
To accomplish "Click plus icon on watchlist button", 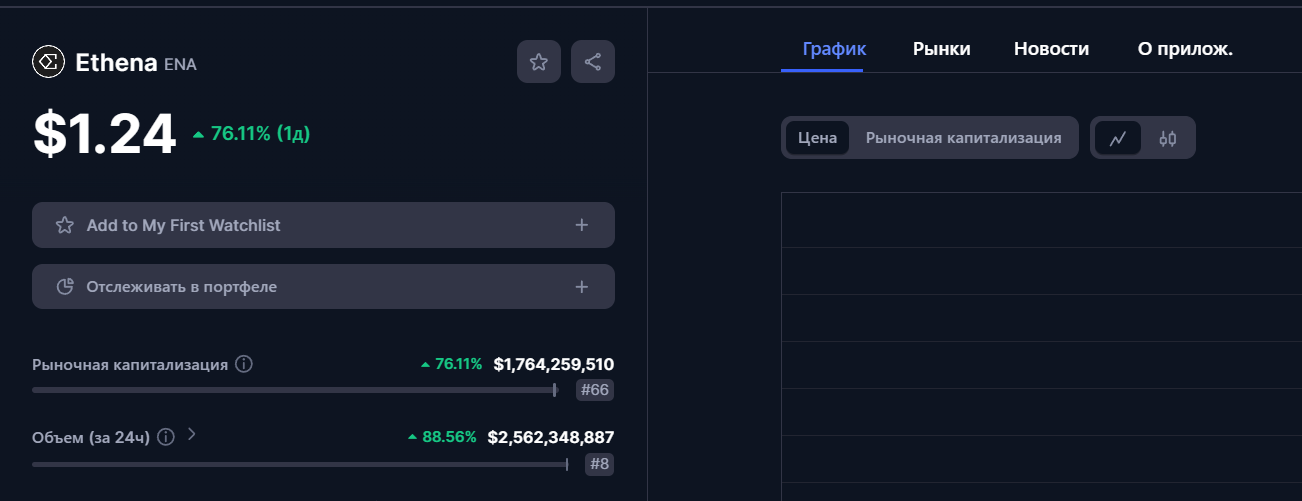I will (x=582, y=225).
